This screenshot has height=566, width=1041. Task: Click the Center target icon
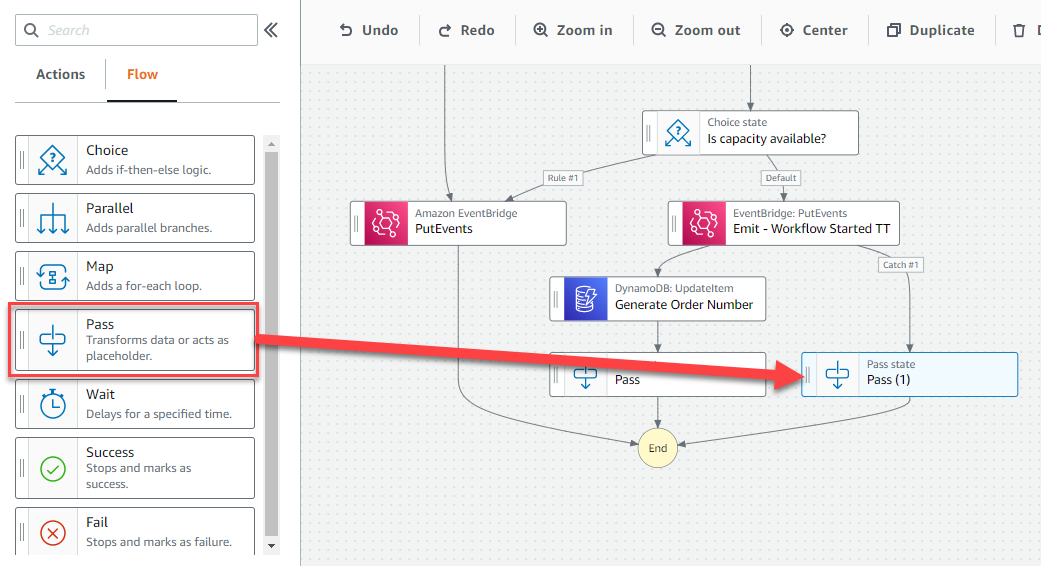(x=787, y=30)
